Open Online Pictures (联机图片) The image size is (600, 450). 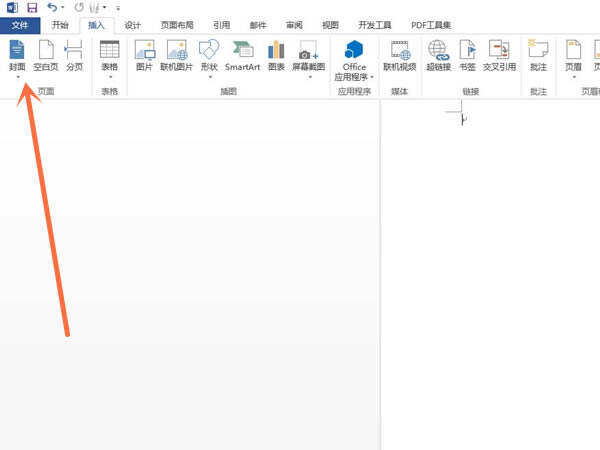176,56
